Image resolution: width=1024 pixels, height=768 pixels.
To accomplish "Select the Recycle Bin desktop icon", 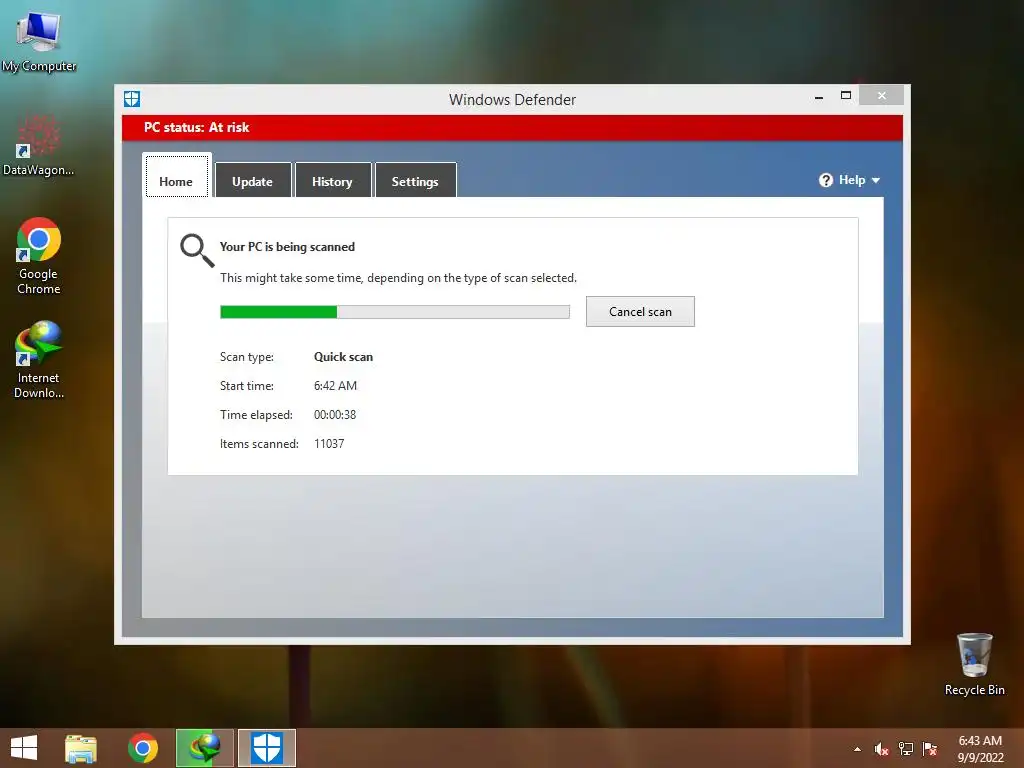I will [x=974, y=664].
